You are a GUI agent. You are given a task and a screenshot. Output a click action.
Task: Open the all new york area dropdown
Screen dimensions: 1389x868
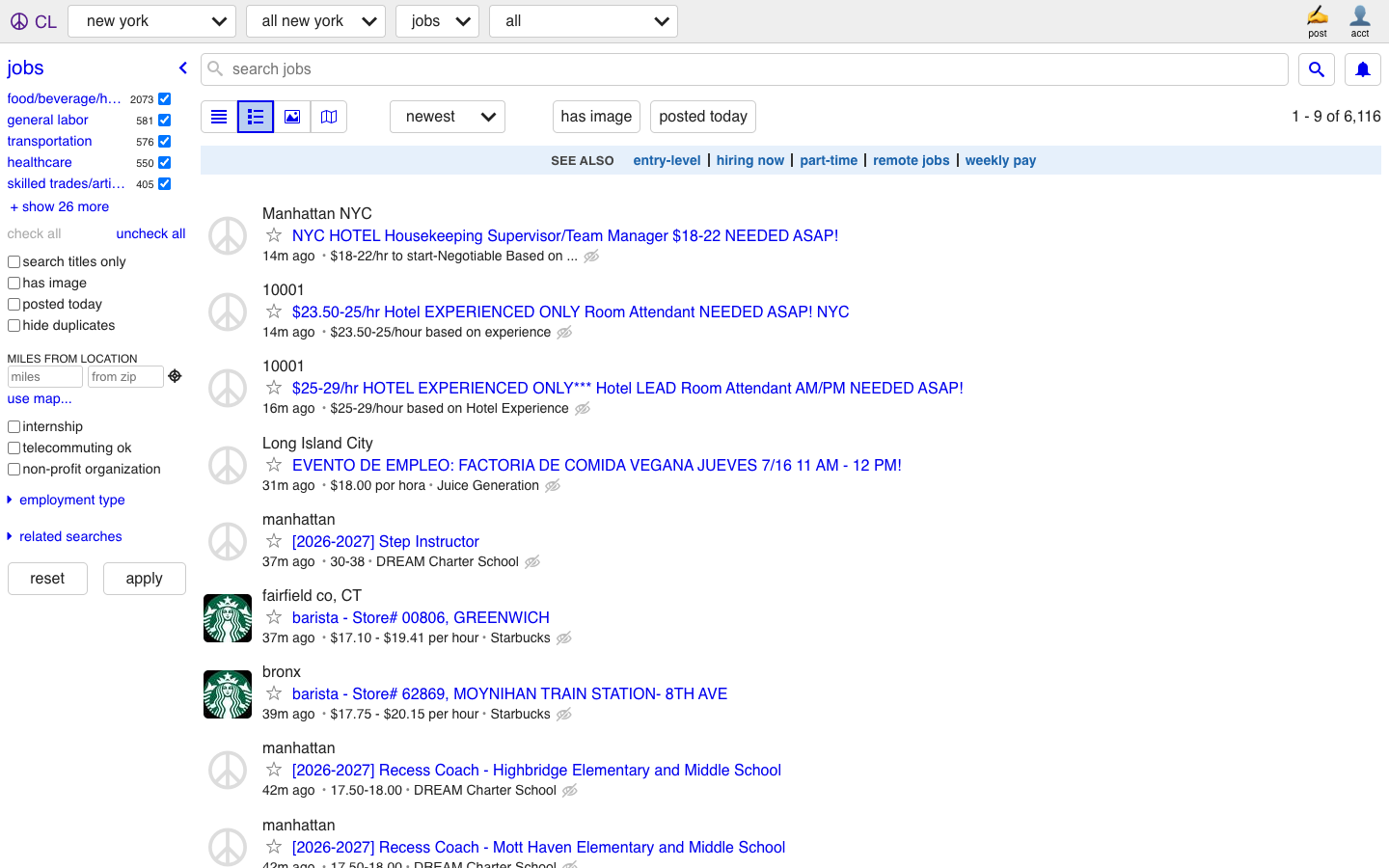pyautogui.click(x=315, y=21)
